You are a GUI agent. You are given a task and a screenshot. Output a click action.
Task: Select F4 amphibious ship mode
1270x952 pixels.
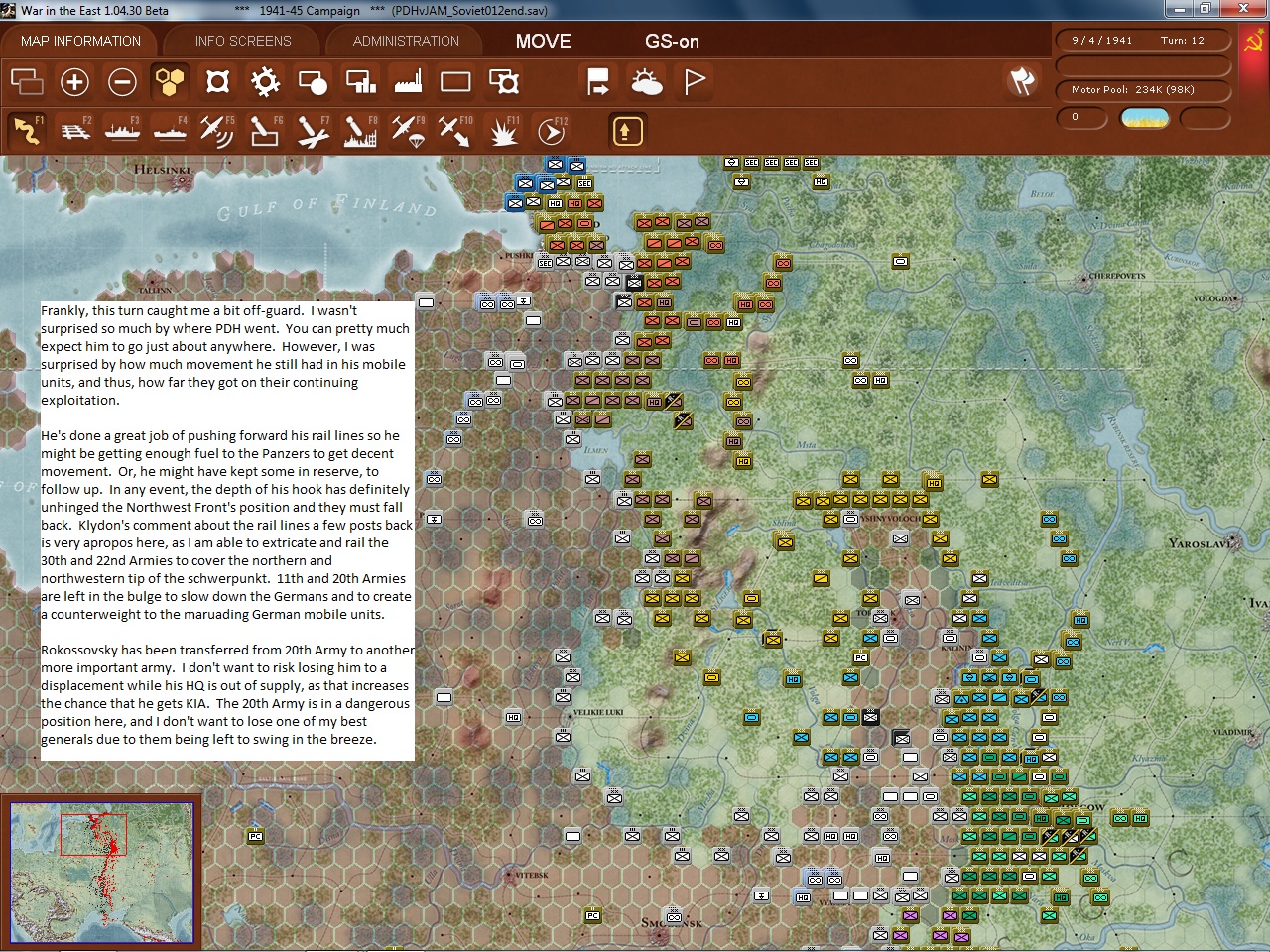click(x=170, y=130)
